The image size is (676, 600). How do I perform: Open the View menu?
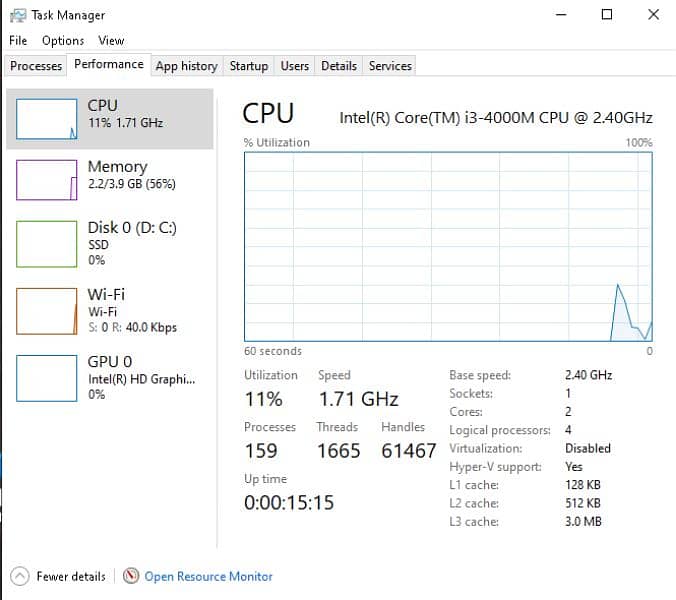pos(111,41)
